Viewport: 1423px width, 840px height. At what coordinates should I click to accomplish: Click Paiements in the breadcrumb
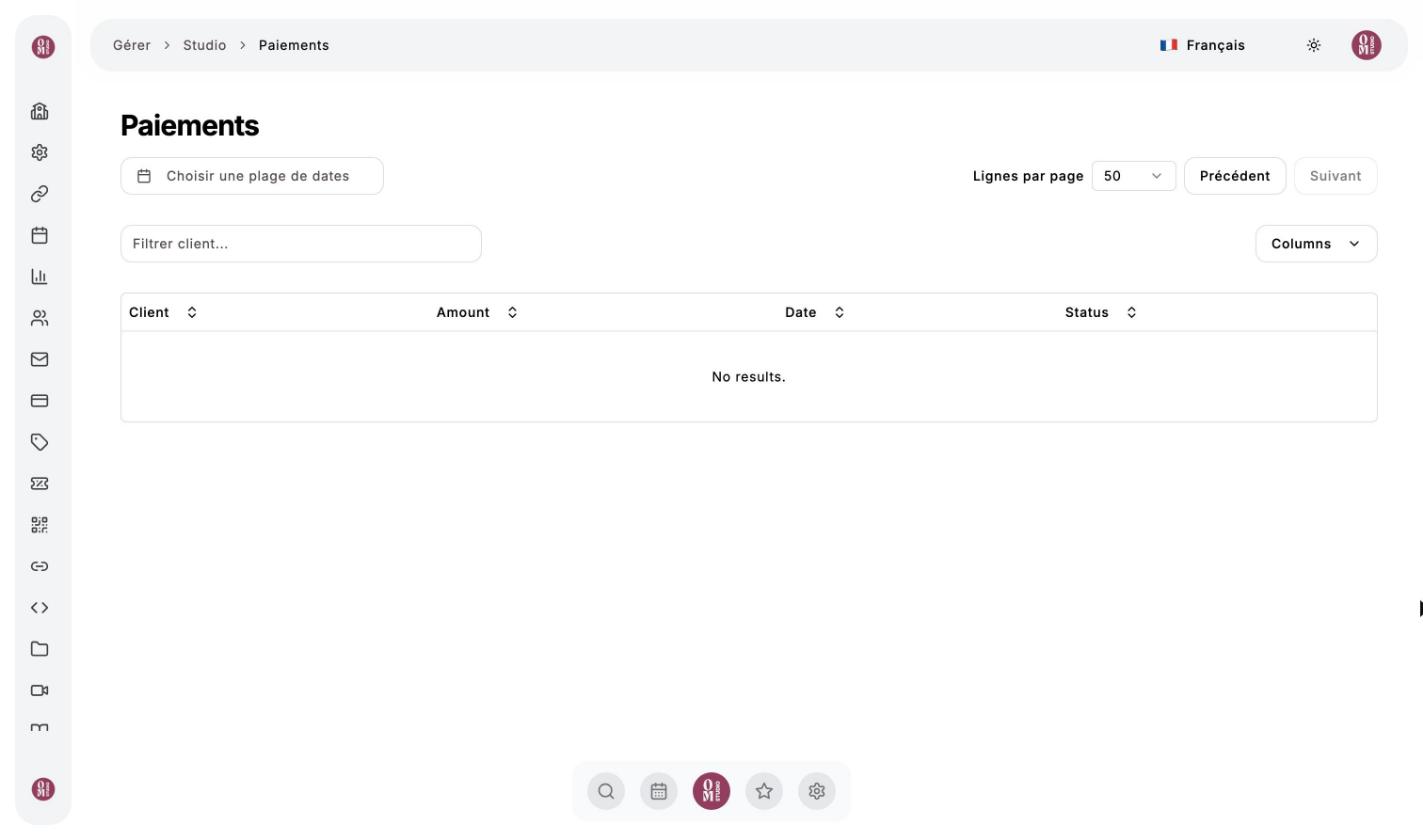[x=294, y=45]
